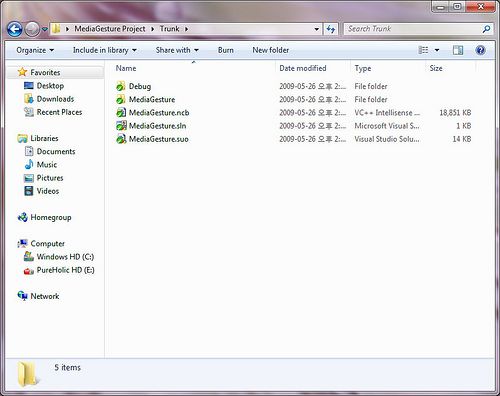This screenshot has height=396, width=500.
Task: Select the Debug folder icon
Action: tap(121, 86)
